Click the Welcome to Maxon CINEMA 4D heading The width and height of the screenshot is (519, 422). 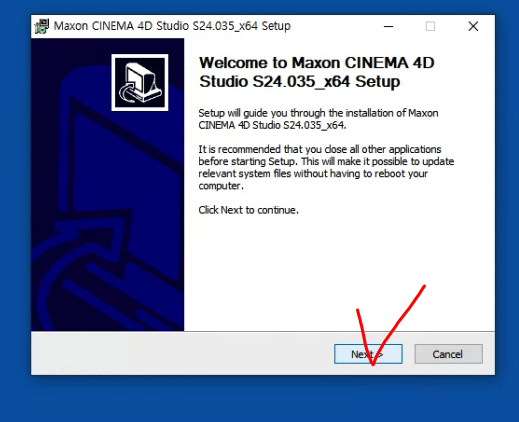tap(317, 72)
